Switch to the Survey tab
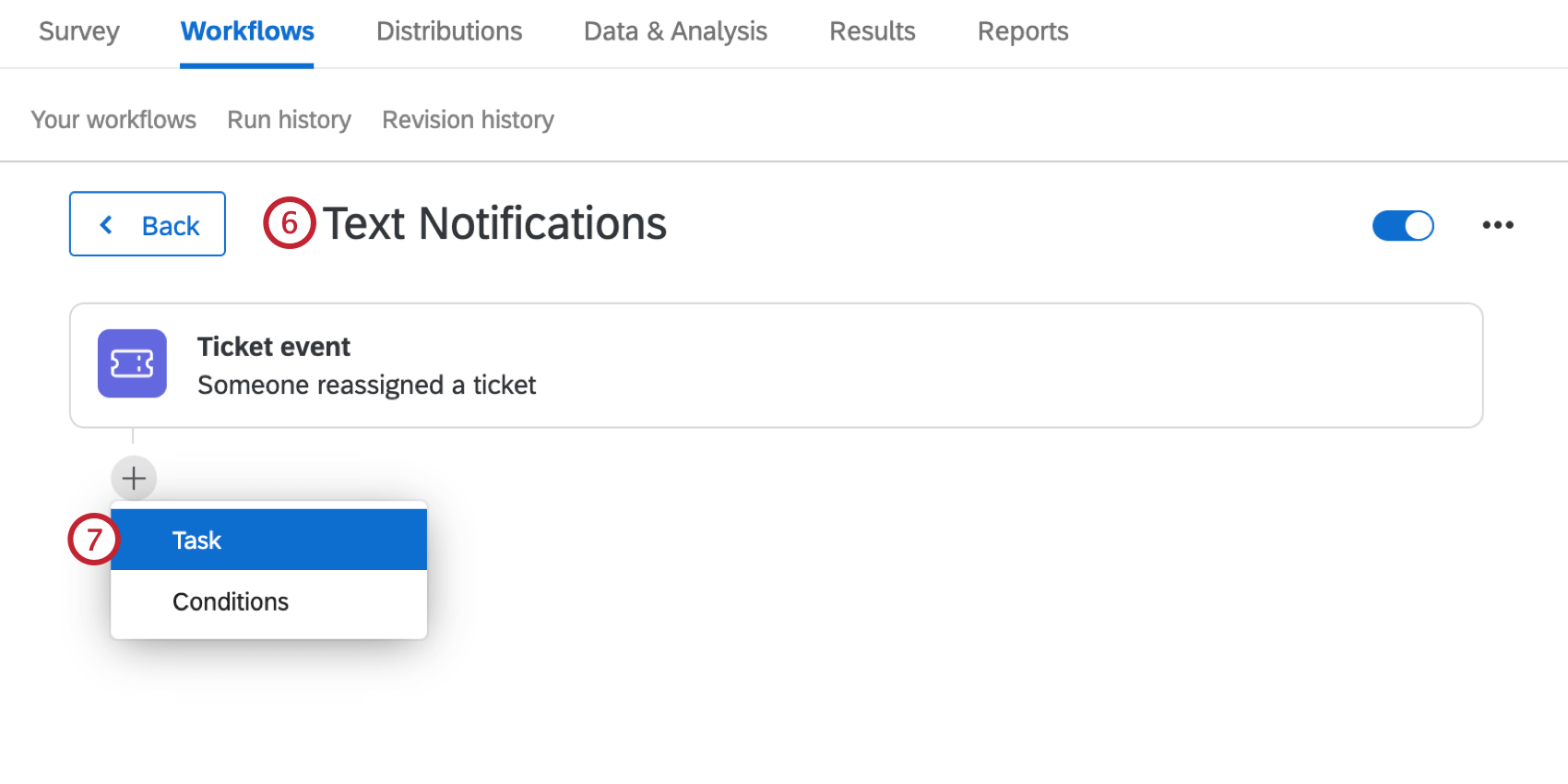Viewport: 1568px width, 784px height. click(78, 30)
